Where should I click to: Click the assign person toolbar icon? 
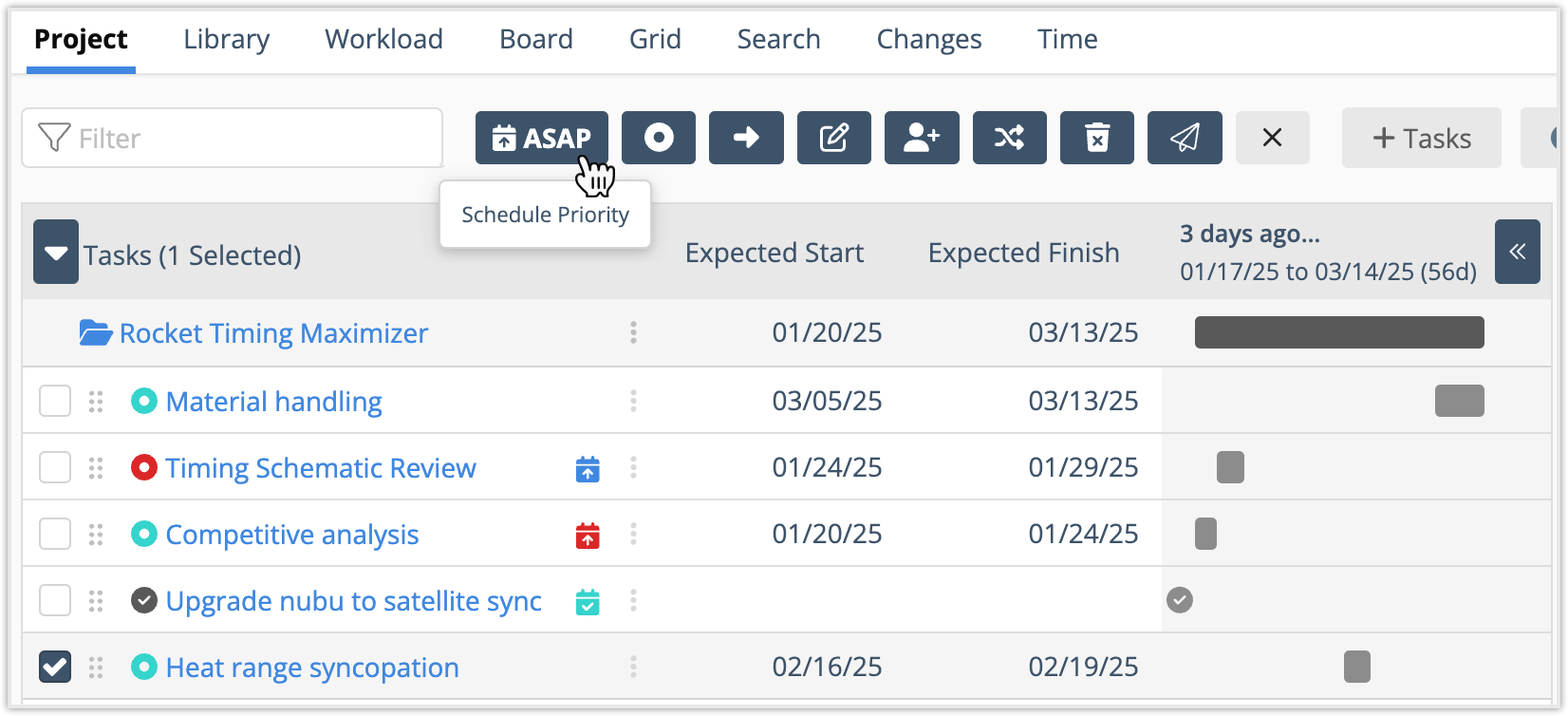tap(922, 139)
